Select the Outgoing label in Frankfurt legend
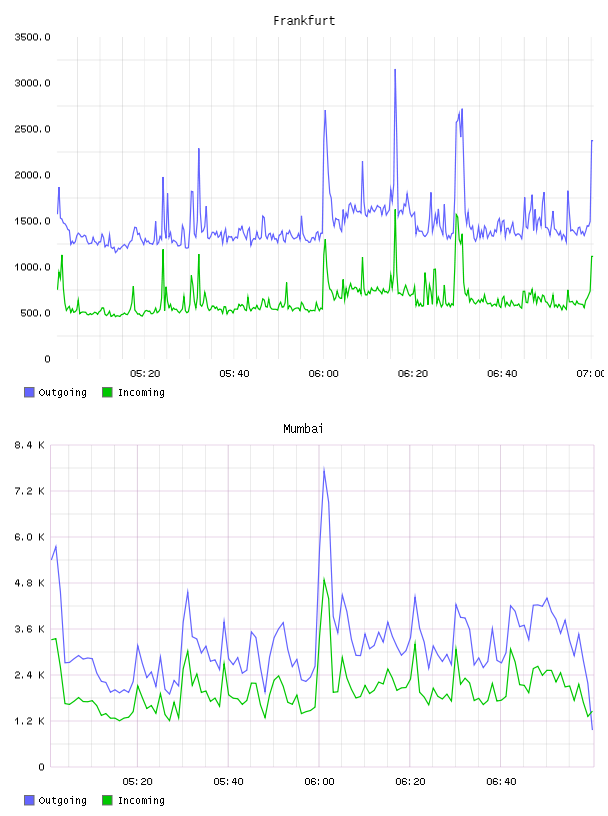The image size is (608, 816). pyautogui.click(x=62, y=392)
